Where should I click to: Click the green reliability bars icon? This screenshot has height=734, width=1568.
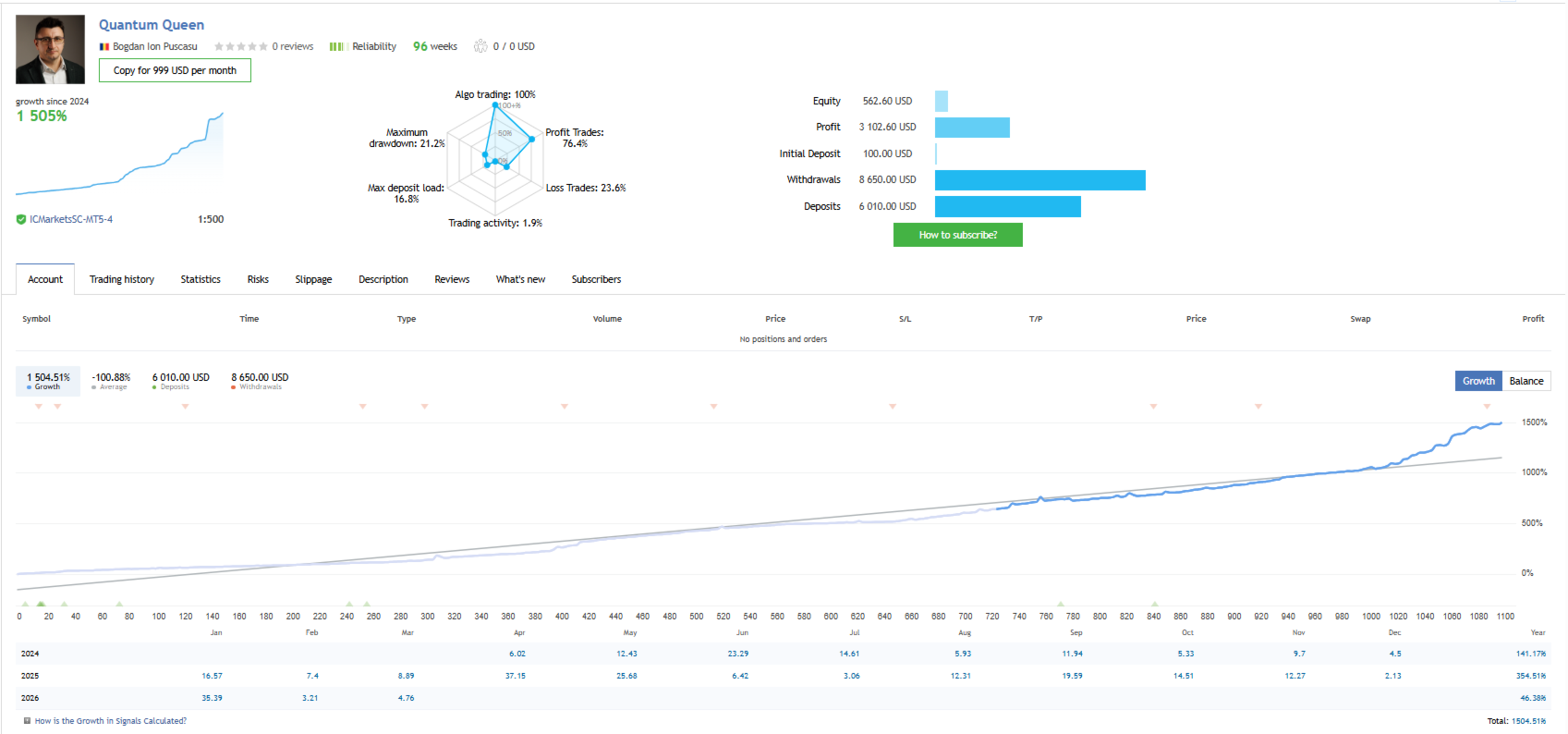336,46
